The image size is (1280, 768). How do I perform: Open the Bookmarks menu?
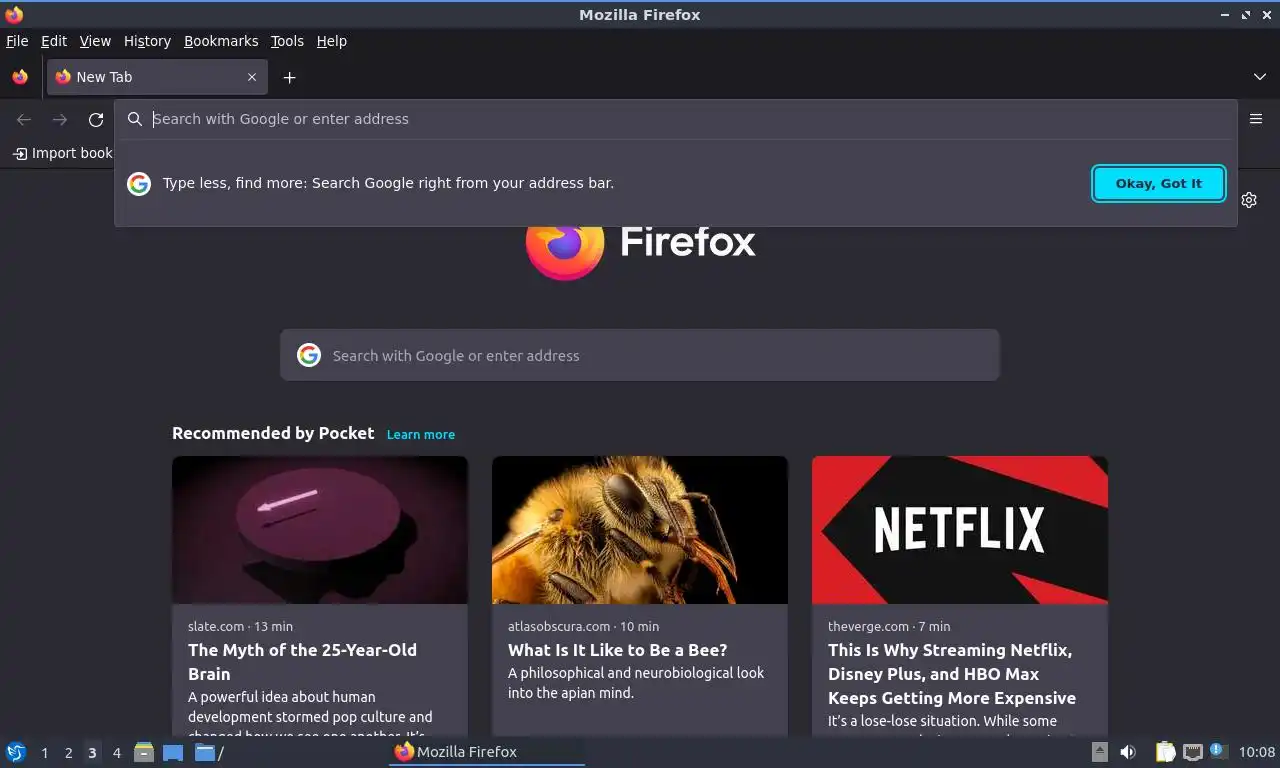[221, 41]
